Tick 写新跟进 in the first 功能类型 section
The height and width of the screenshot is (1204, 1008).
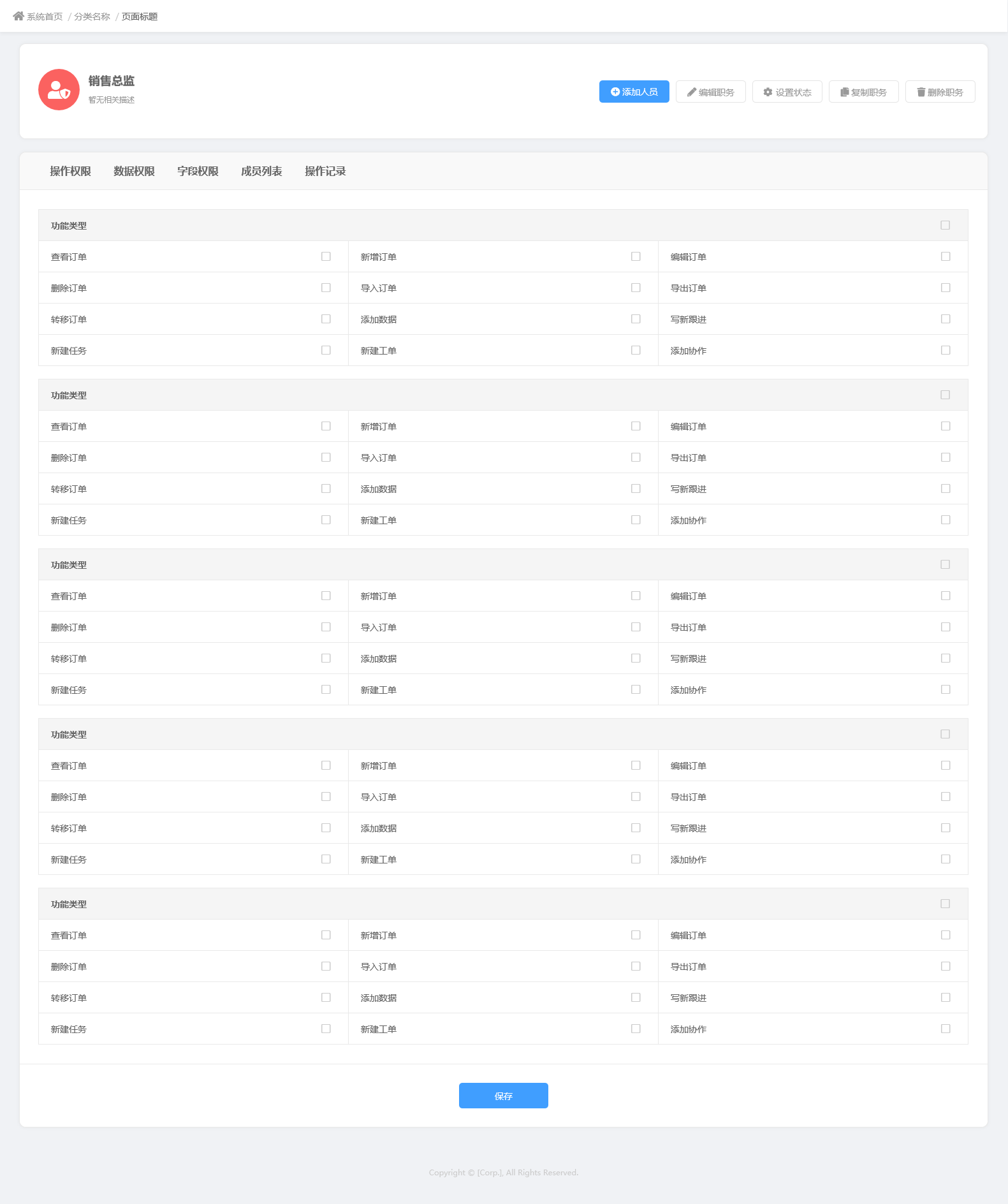point(946,319)
